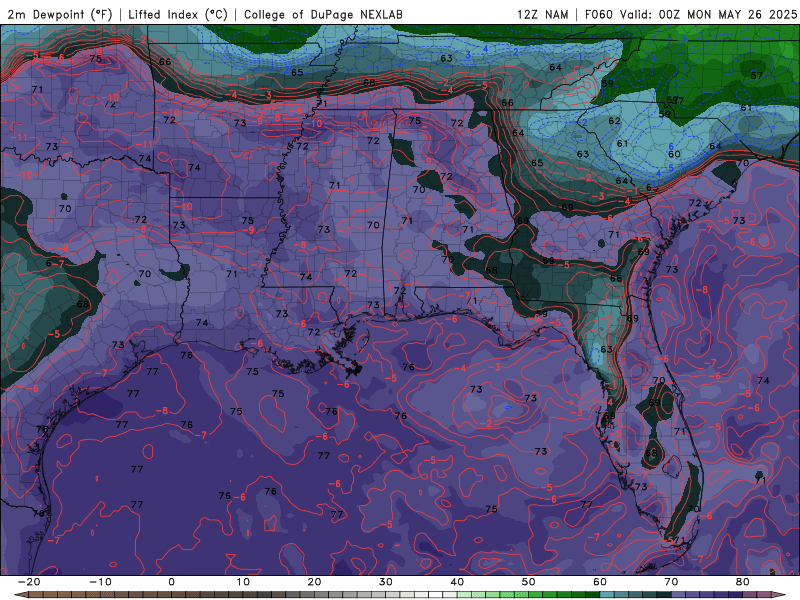Click the '12Z NAM' model run label
Viewport: 800px width, 600px height.
pos(543,14)
